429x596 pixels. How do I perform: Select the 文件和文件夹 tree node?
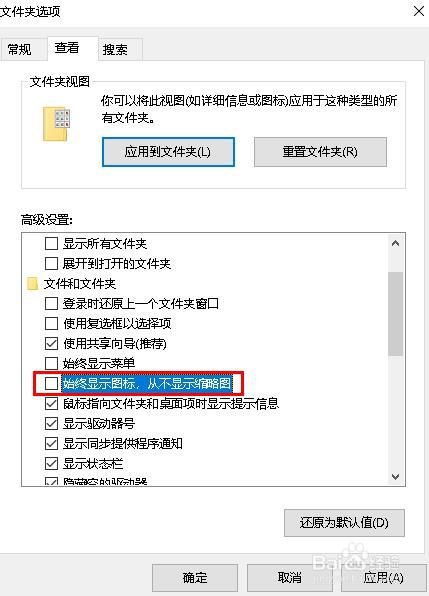click(x=79, y=284)
